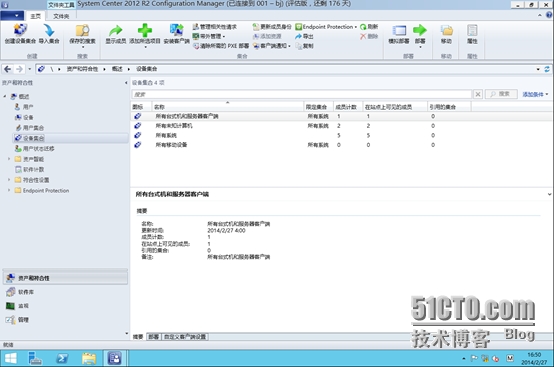Open 添加所选项目 green plus menu
The width and height of the screenshot is (554, 367).
tap(145, 36)
